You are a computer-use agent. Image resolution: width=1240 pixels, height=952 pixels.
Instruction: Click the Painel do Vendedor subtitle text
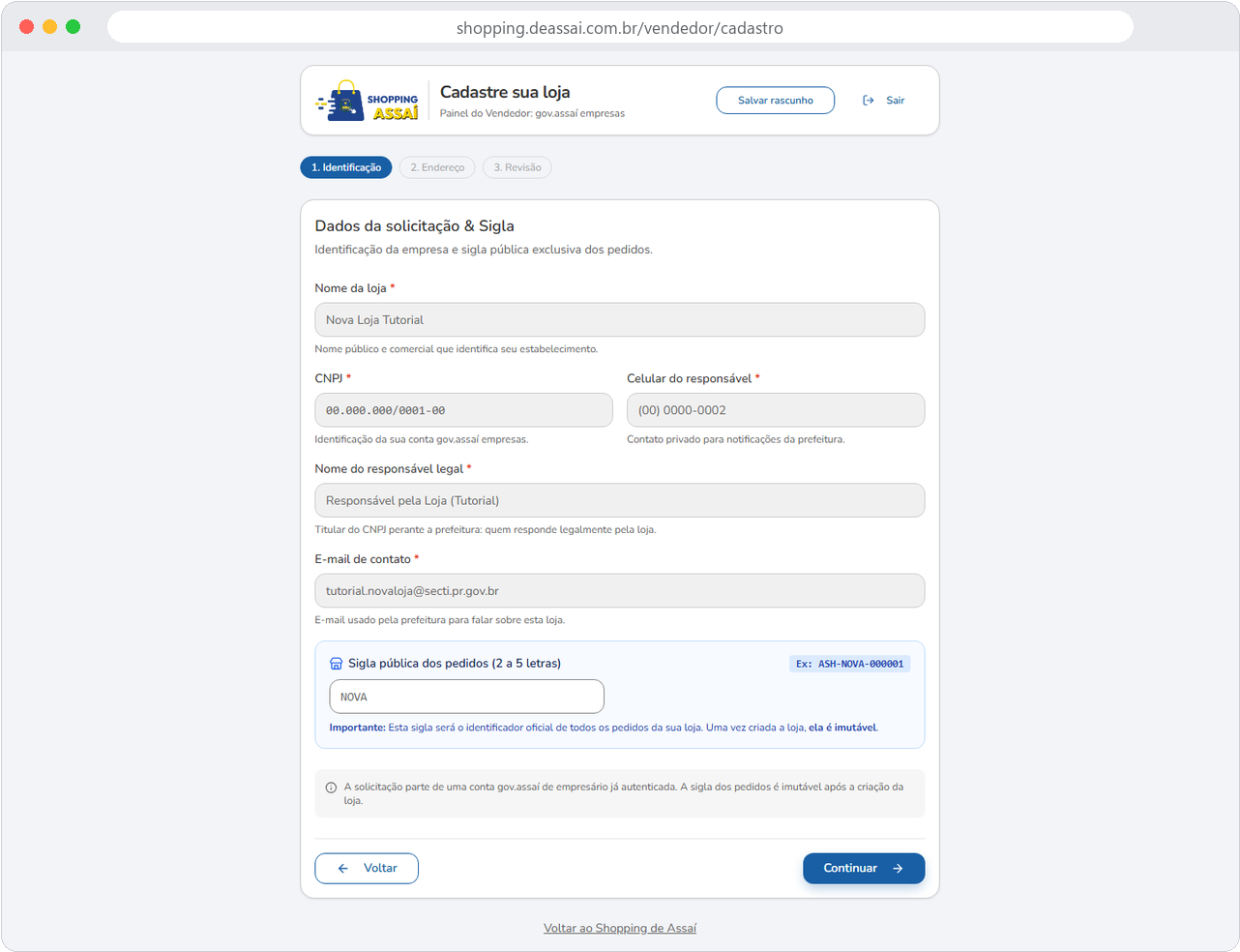click(532, 113)
